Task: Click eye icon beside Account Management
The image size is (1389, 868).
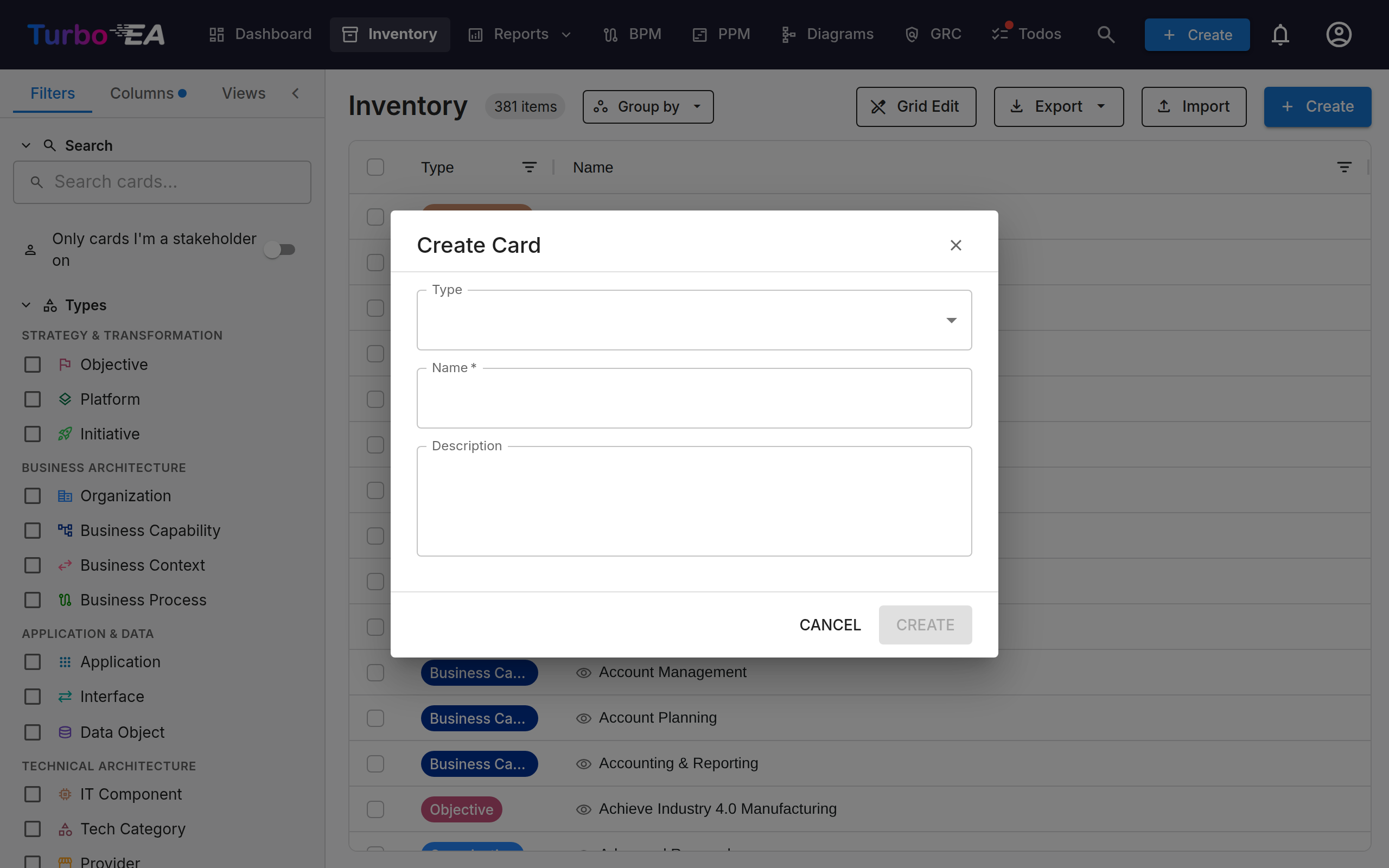Action: coord(583,673)
